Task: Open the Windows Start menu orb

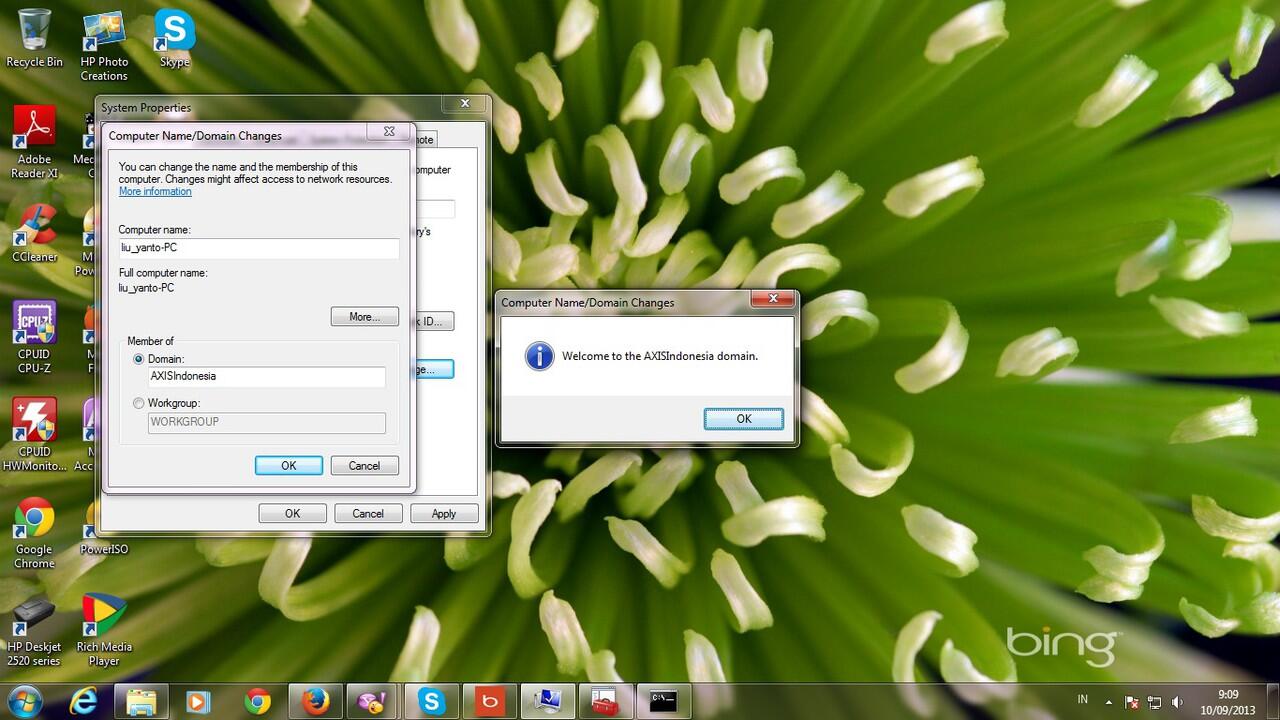Action: 23,701
